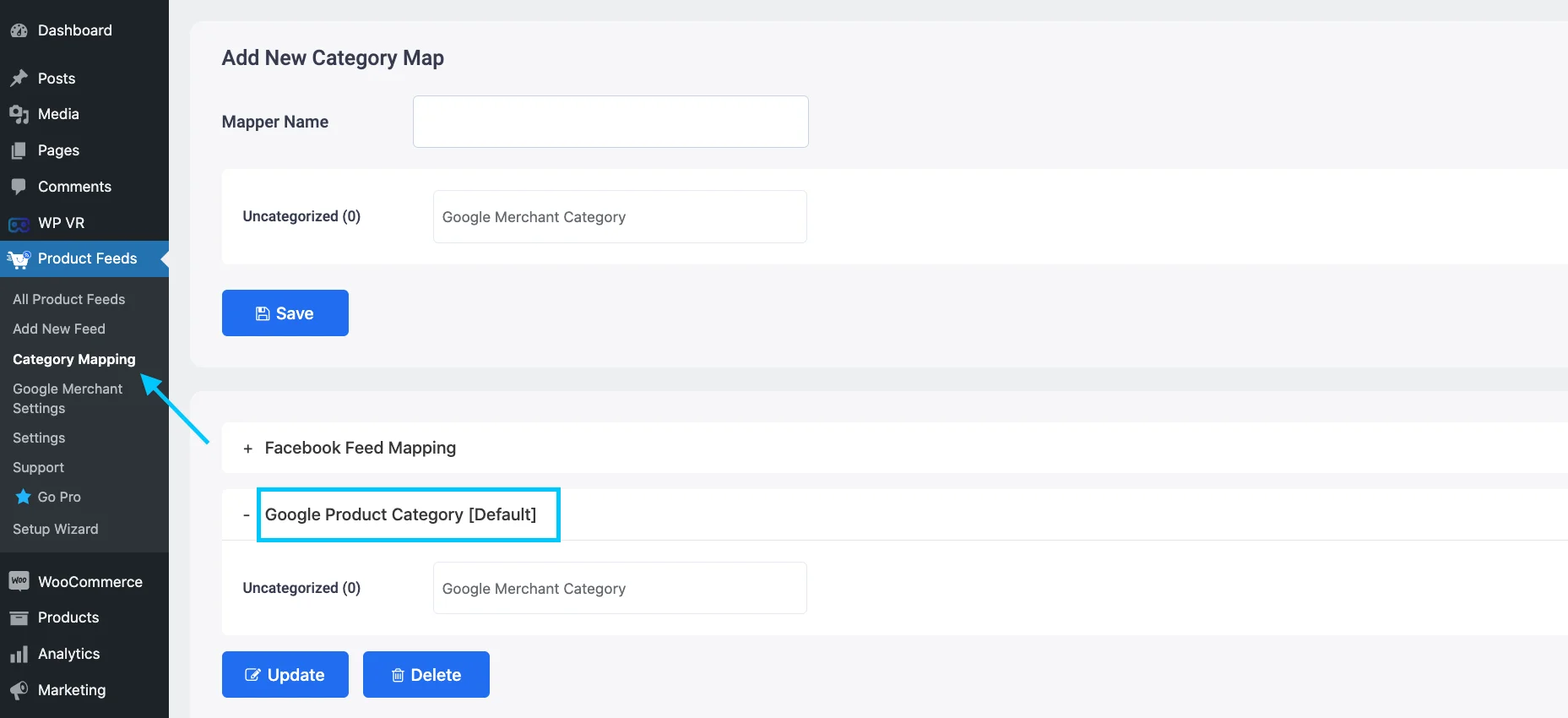Open the Support submenu link
This screenshot has width=1568, height=718.
tap(38, 467)
